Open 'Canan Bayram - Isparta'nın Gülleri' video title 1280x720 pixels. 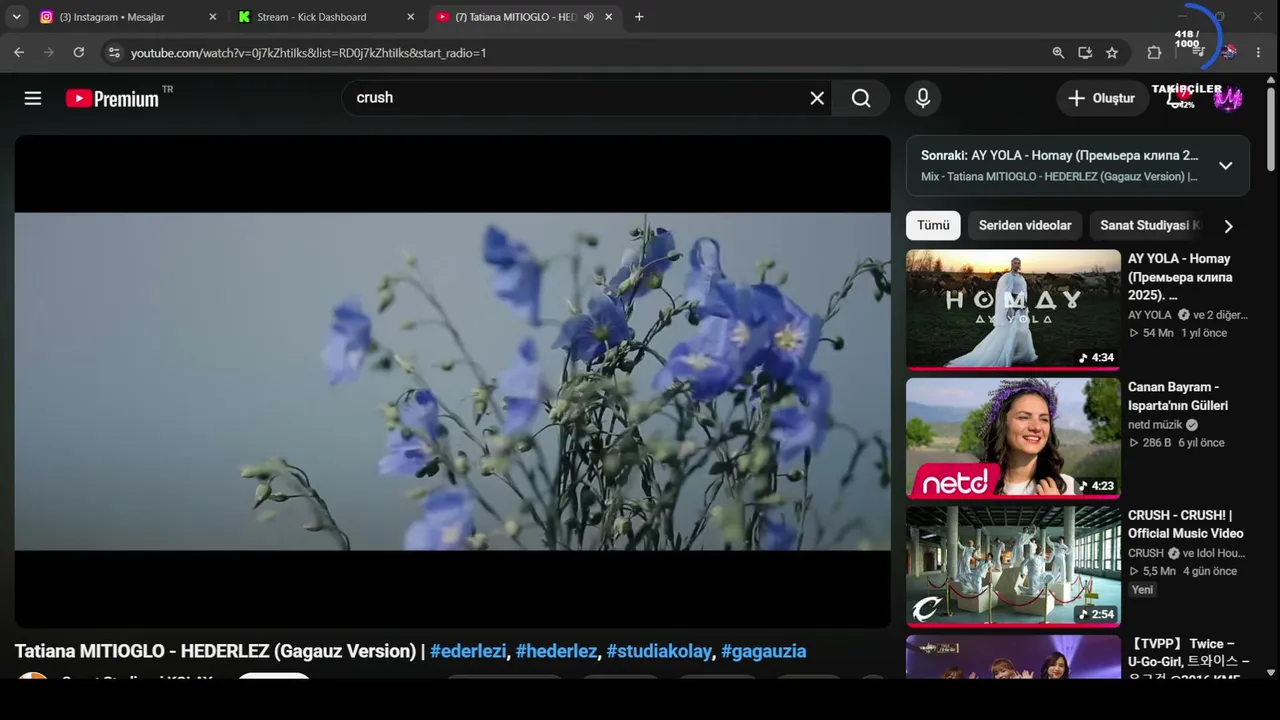(x=1178, y=396)
